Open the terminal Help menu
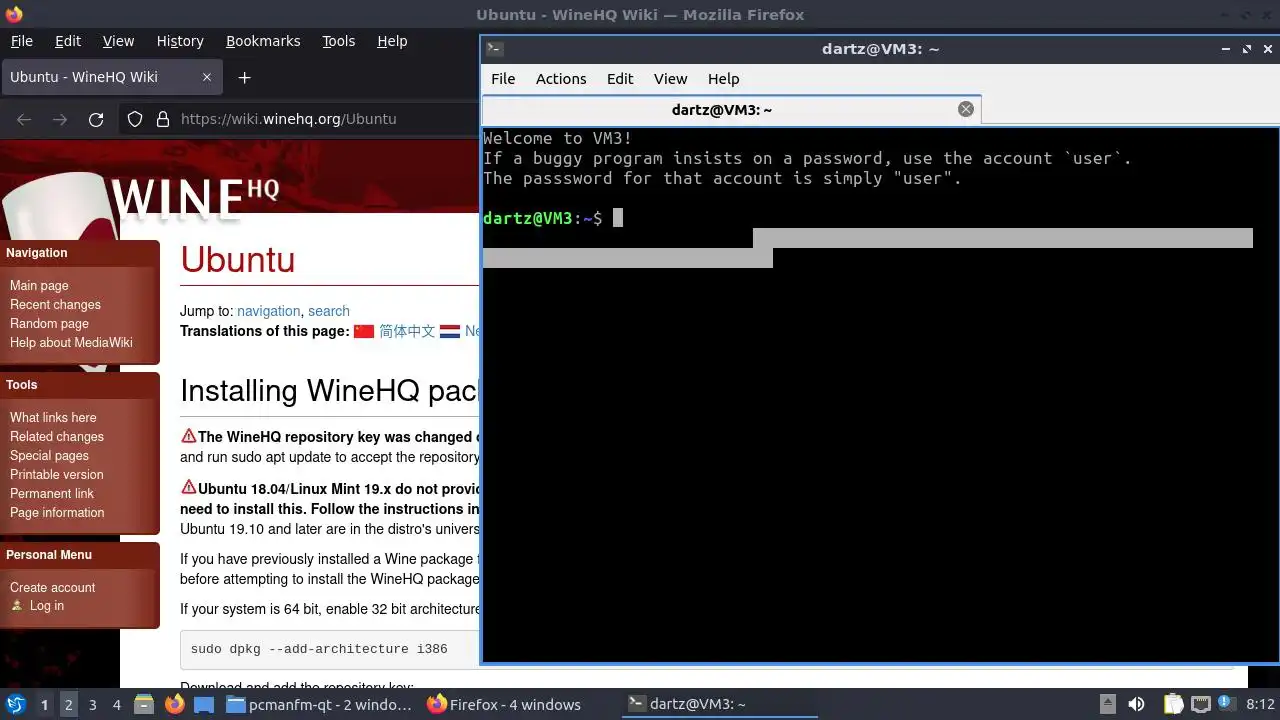The height and width of the screenshot is (720, 1280). [x=723, y=79]
